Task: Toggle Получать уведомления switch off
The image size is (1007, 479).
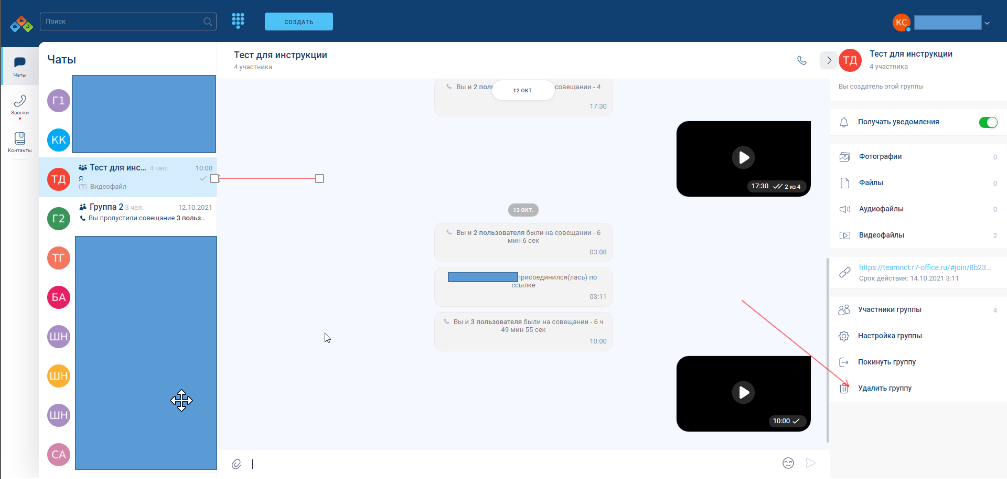Action: 987,122
